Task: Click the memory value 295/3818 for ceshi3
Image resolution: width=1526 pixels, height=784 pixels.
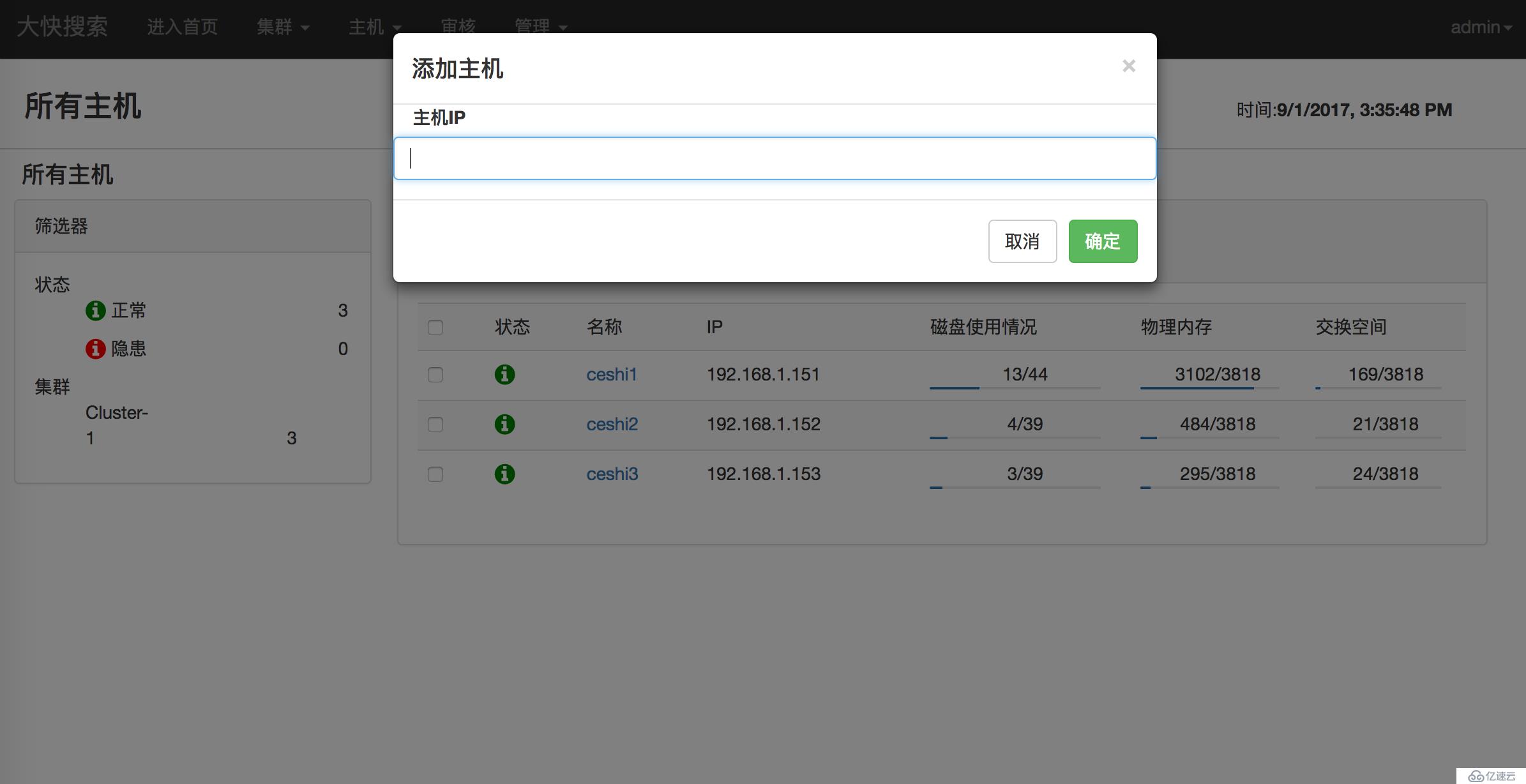Action: click(x=1218, y=474)
